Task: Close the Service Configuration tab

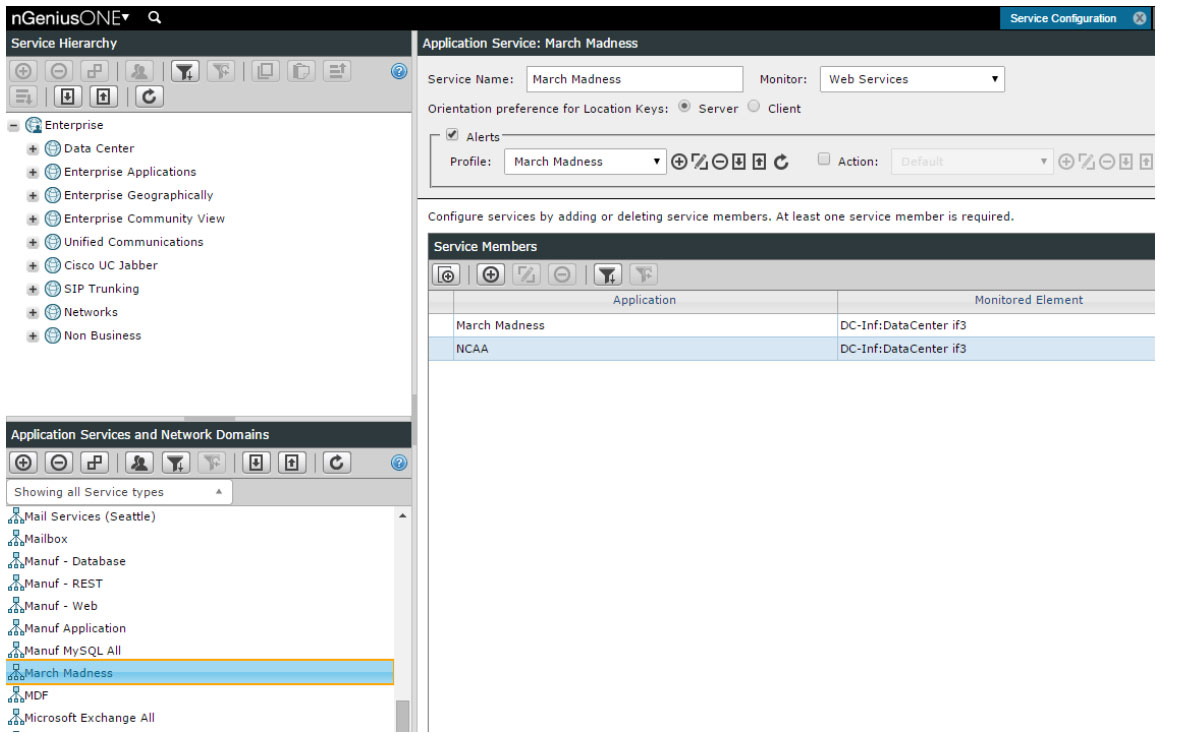Action: [x=1140, y=18]
